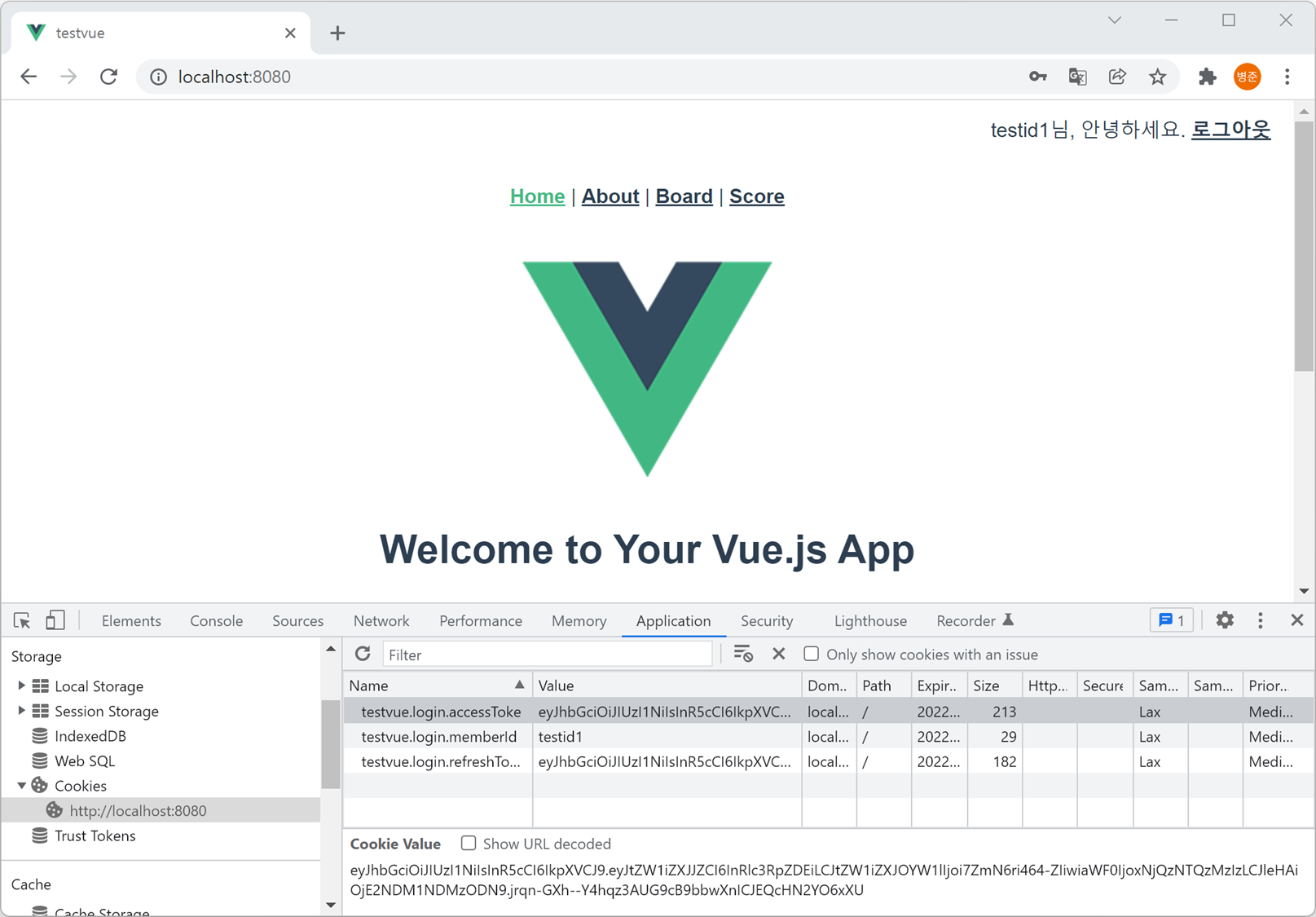Sort cookies by Name column
Viewport: 1316px width, 917px height.
438,685
